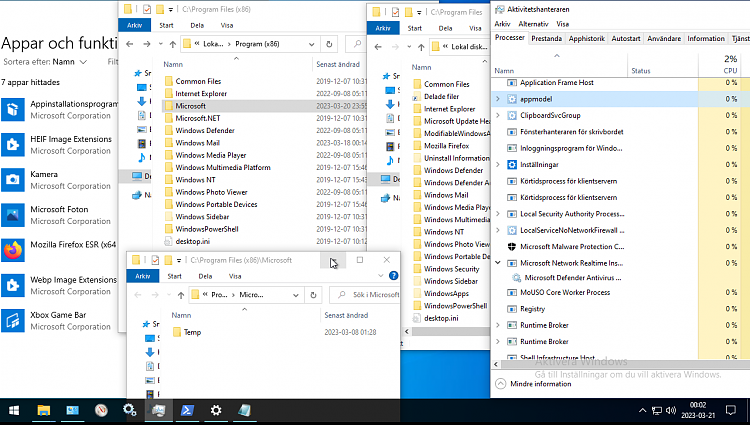
Task: Expand the first Runtime Broker process
Action: pyautogui.click(x=497, y=325)
